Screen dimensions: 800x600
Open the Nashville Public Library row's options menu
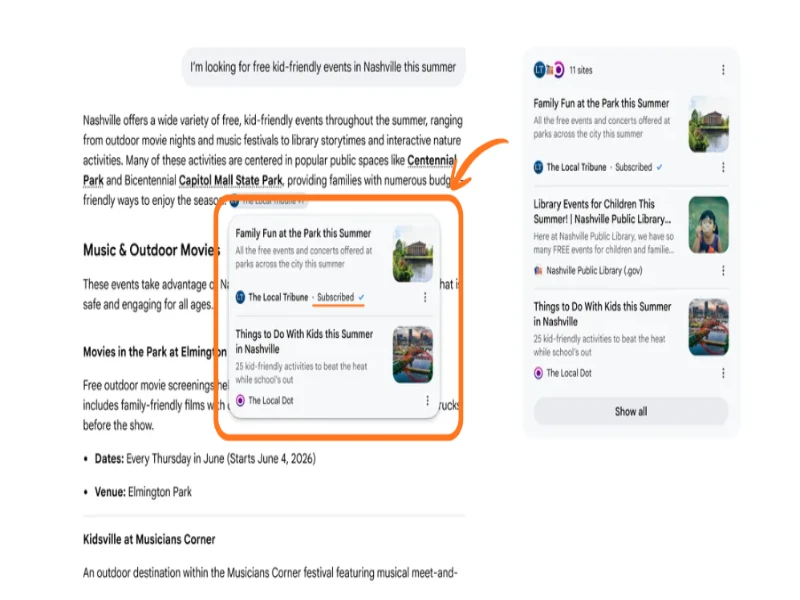point(723,270)
